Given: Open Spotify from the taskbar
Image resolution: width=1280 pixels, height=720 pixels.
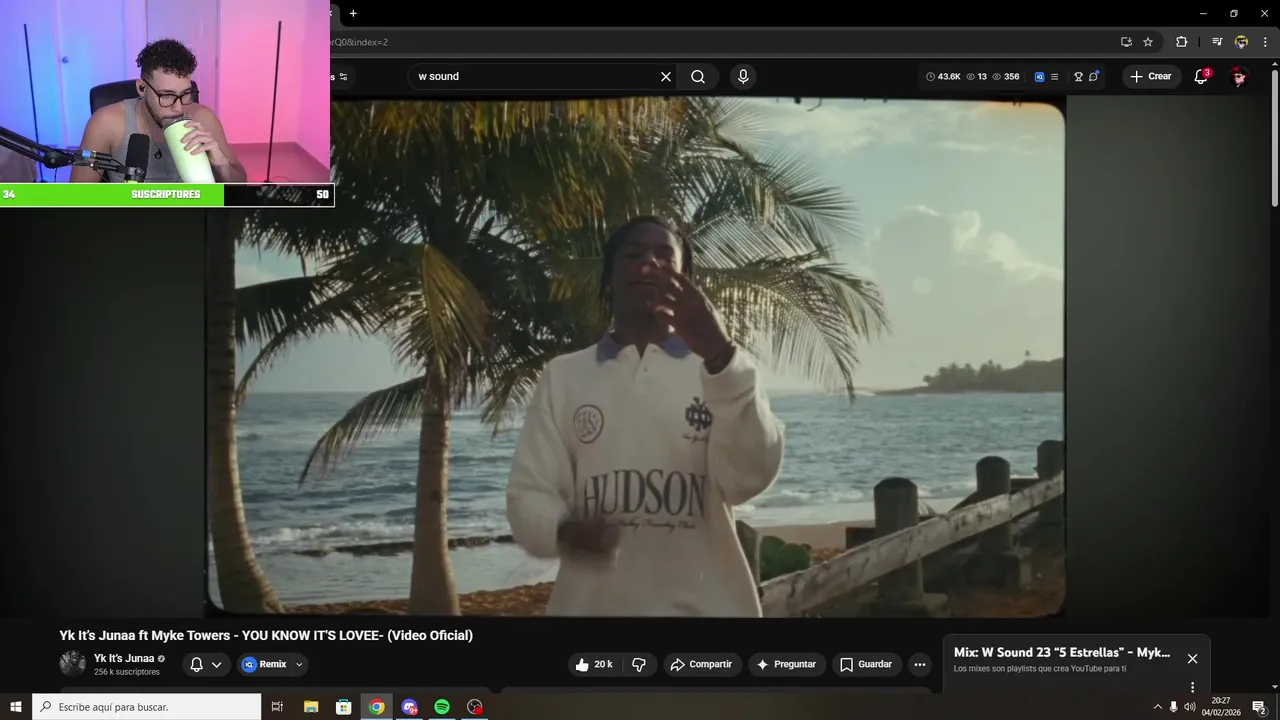Looking at the screenshot, I should (x=442, y=707).
